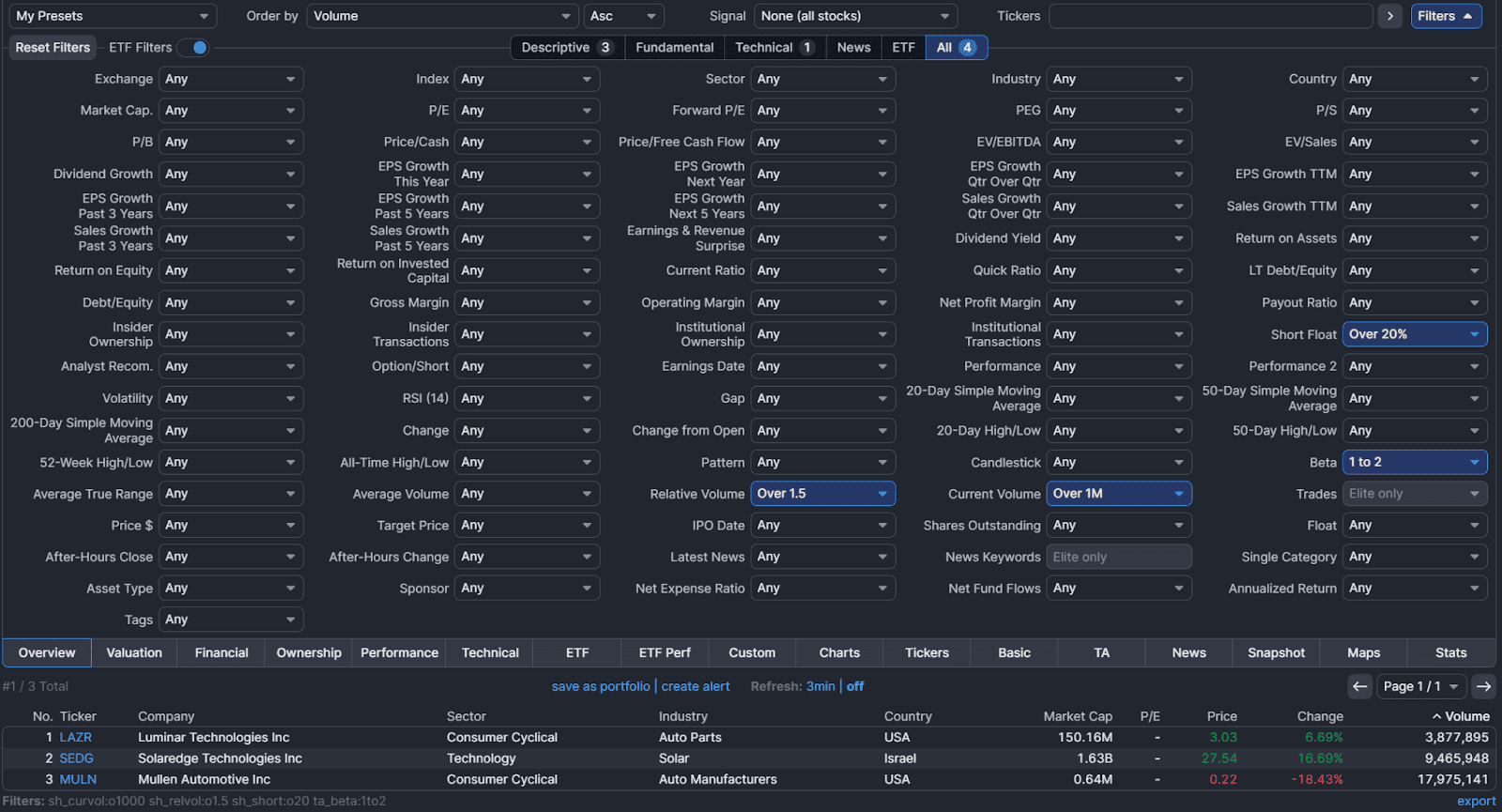Image resolution: width=1502 pixels, height=812 pixels.
Task: Click Reset Filters button
Action: tap(53, 47)
